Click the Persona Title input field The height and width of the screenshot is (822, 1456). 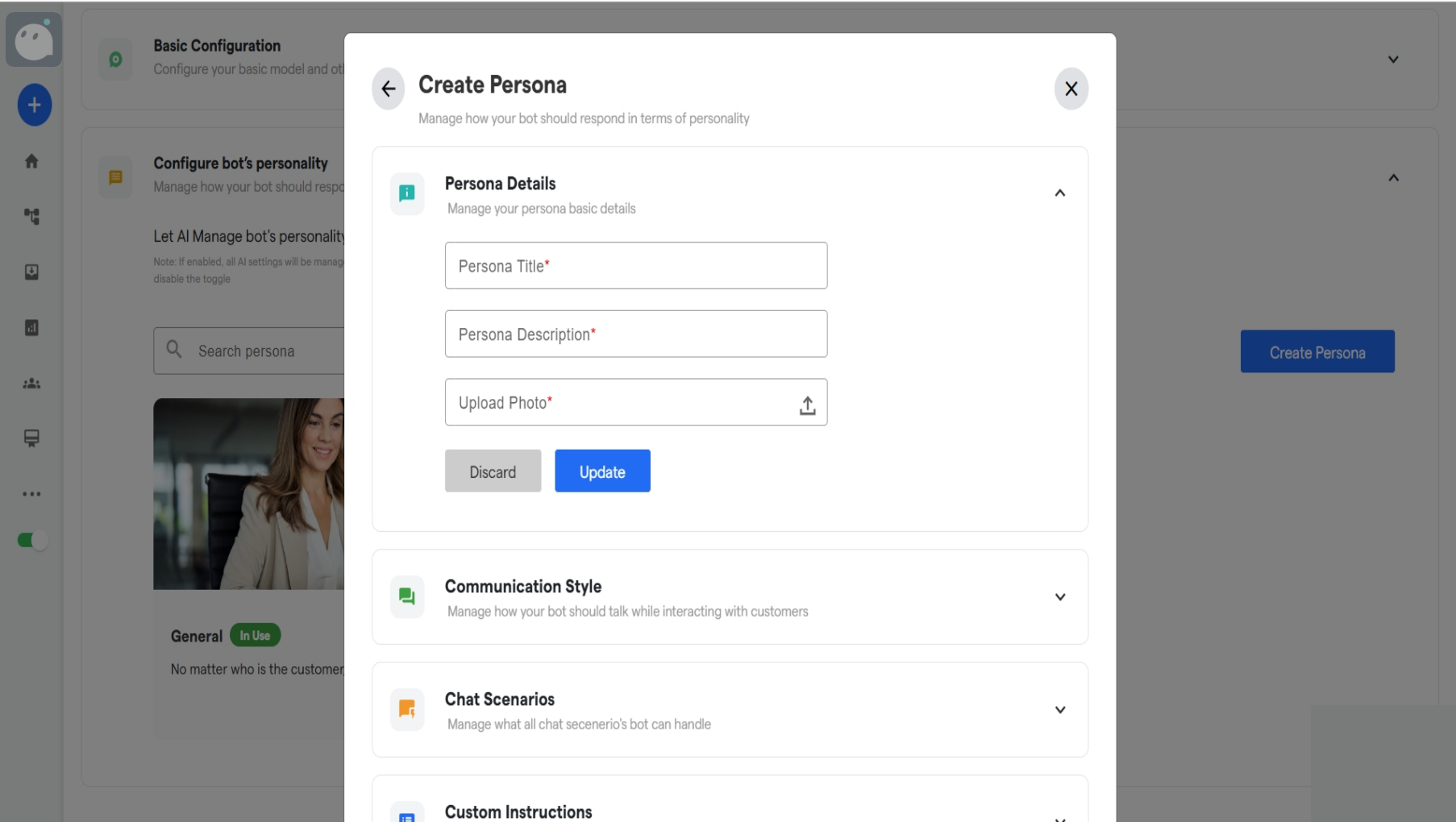[636, 265]
